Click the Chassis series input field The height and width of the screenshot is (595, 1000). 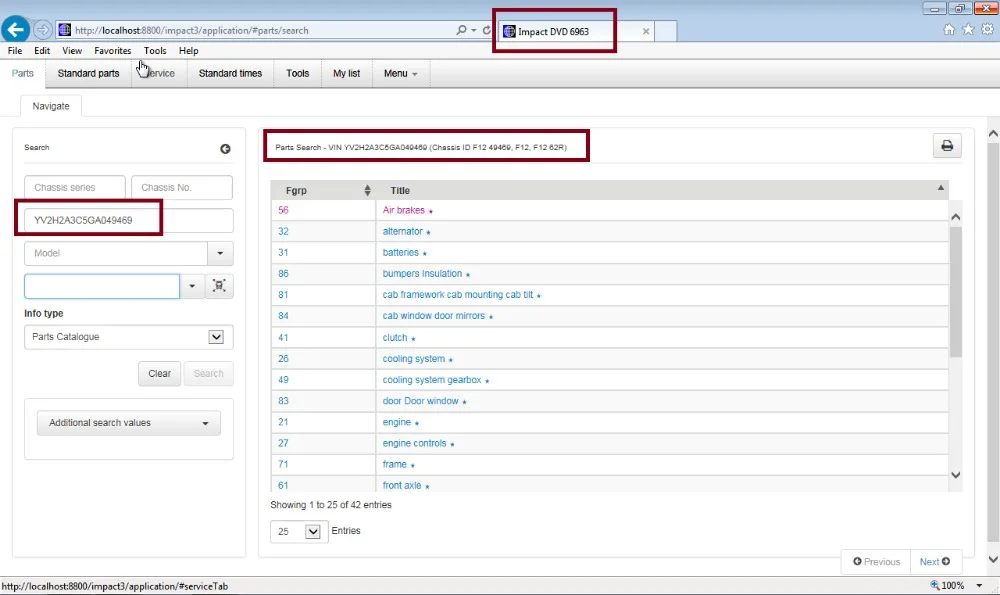[75, 187]
